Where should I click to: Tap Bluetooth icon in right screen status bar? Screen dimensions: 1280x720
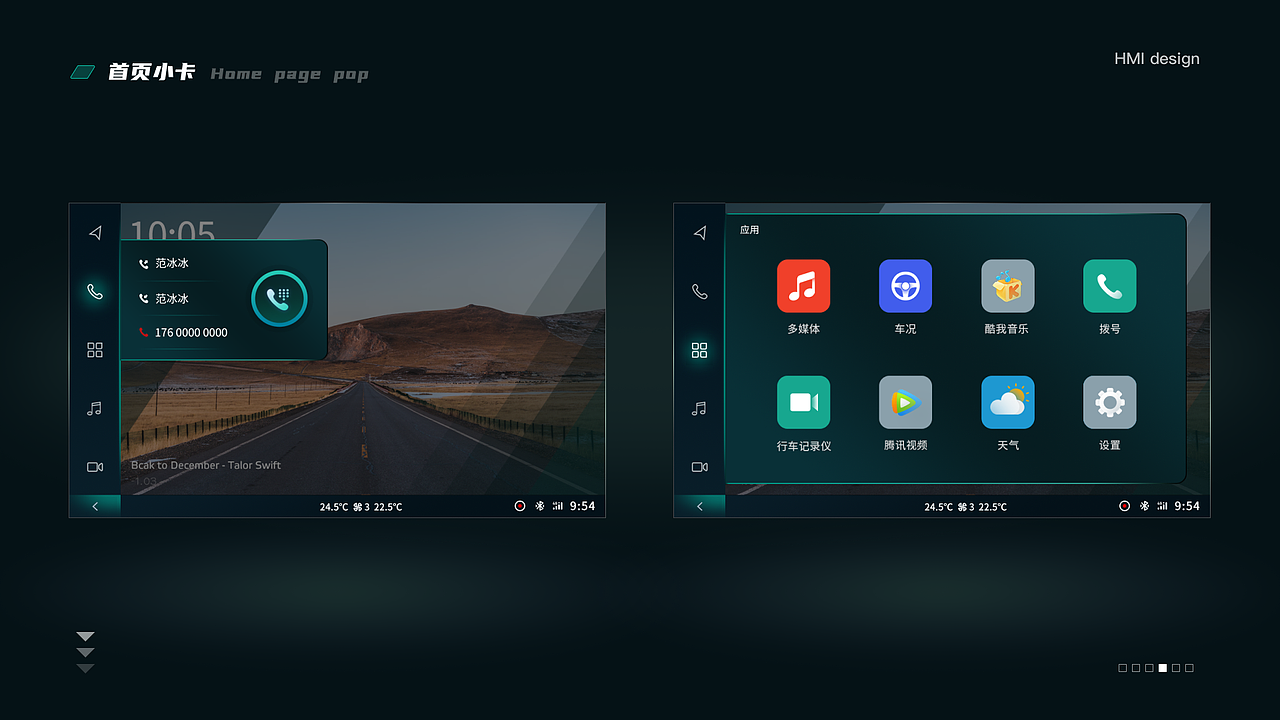pyautogui.click(x=1145, y=506)
